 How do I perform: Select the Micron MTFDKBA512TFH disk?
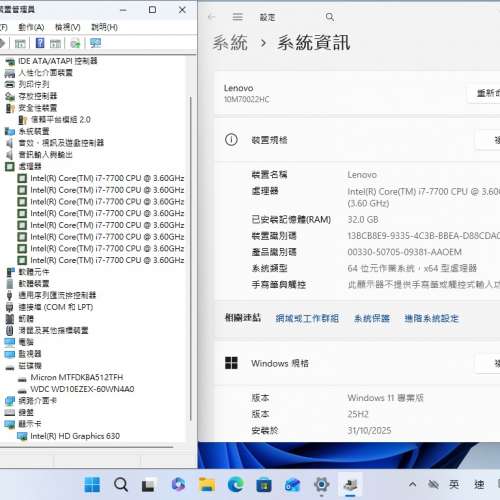coord(71,377)
